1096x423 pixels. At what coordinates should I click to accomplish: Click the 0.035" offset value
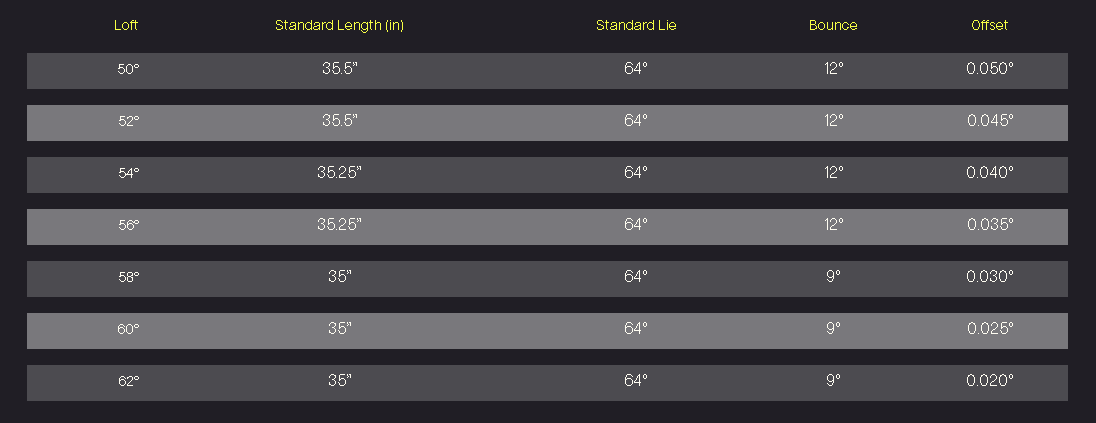[x=990, y=224]
